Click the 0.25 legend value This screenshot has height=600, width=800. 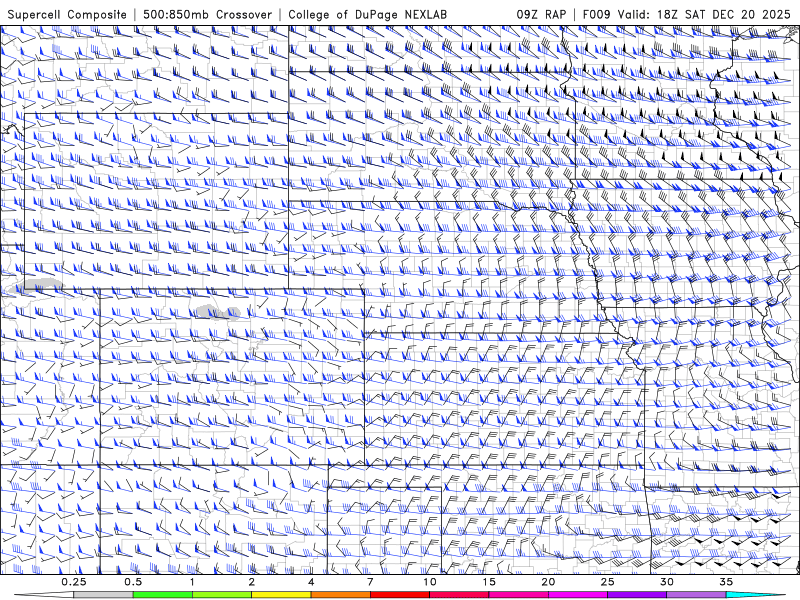click(74, 582)
